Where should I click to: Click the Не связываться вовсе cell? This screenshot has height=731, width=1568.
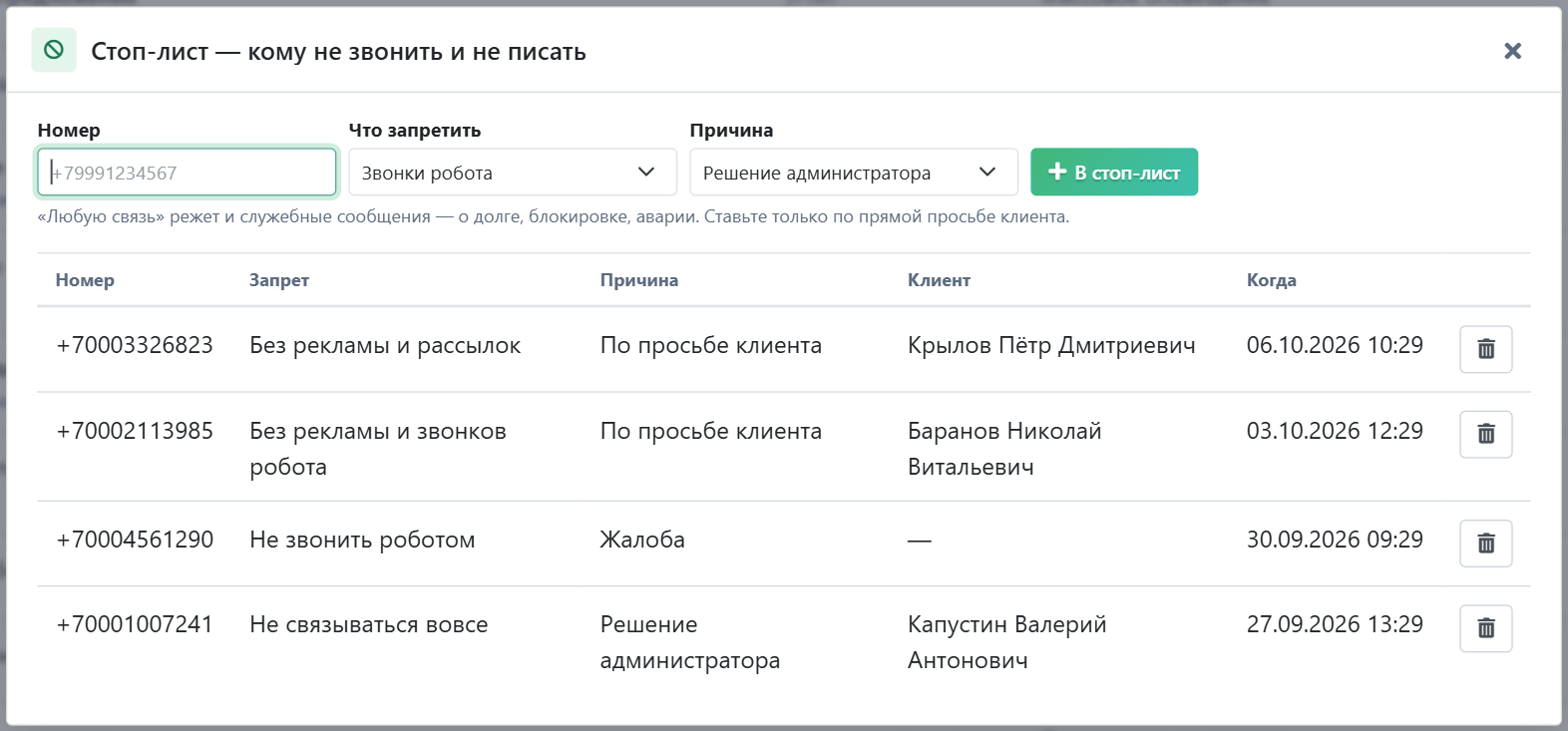(x=369, y=624)
